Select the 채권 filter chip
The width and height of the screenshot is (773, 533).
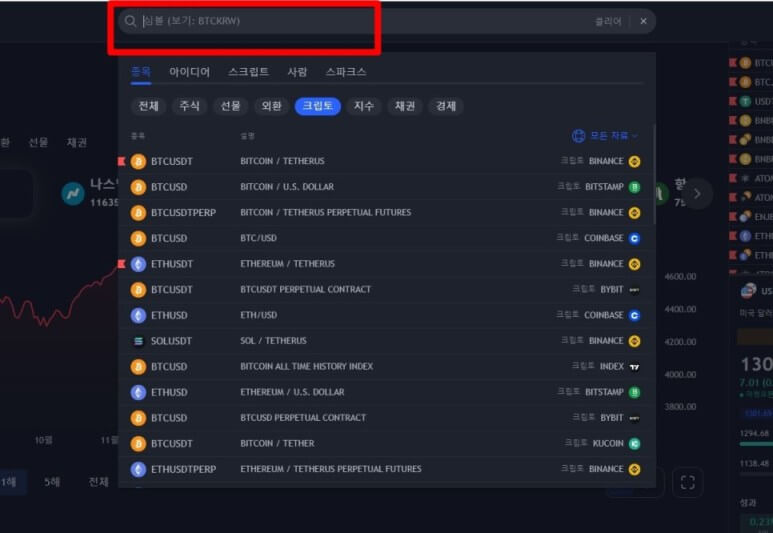tap(405, 106)
